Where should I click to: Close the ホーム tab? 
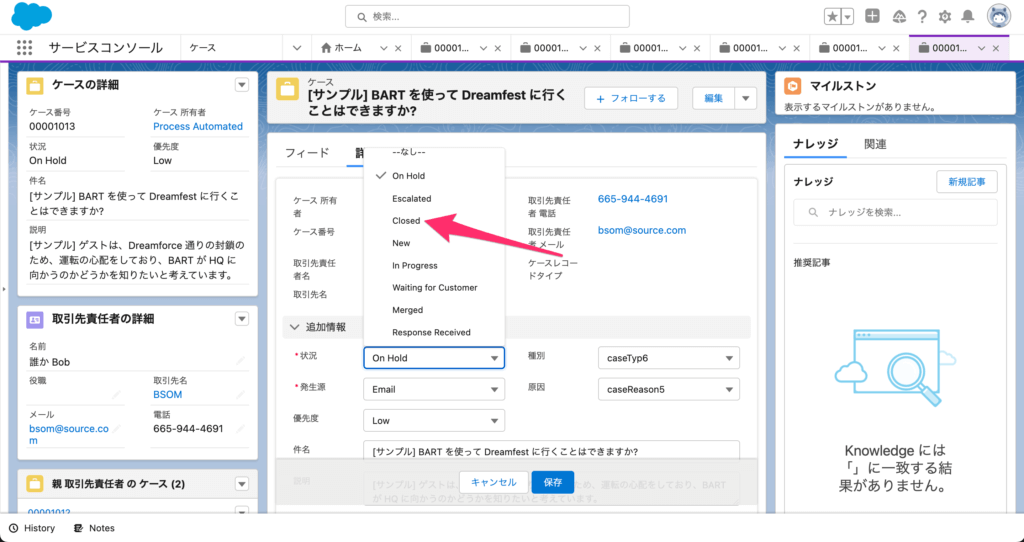click(x=398, y=48)
